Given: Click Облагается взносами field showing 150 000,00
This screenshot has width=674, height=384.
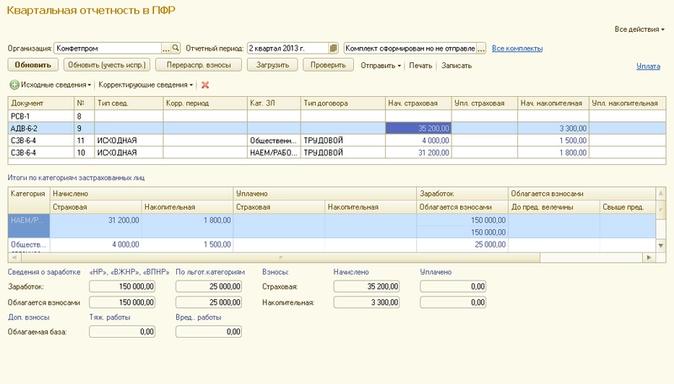Looking at the screenshot, I should (x=122, y=302).
